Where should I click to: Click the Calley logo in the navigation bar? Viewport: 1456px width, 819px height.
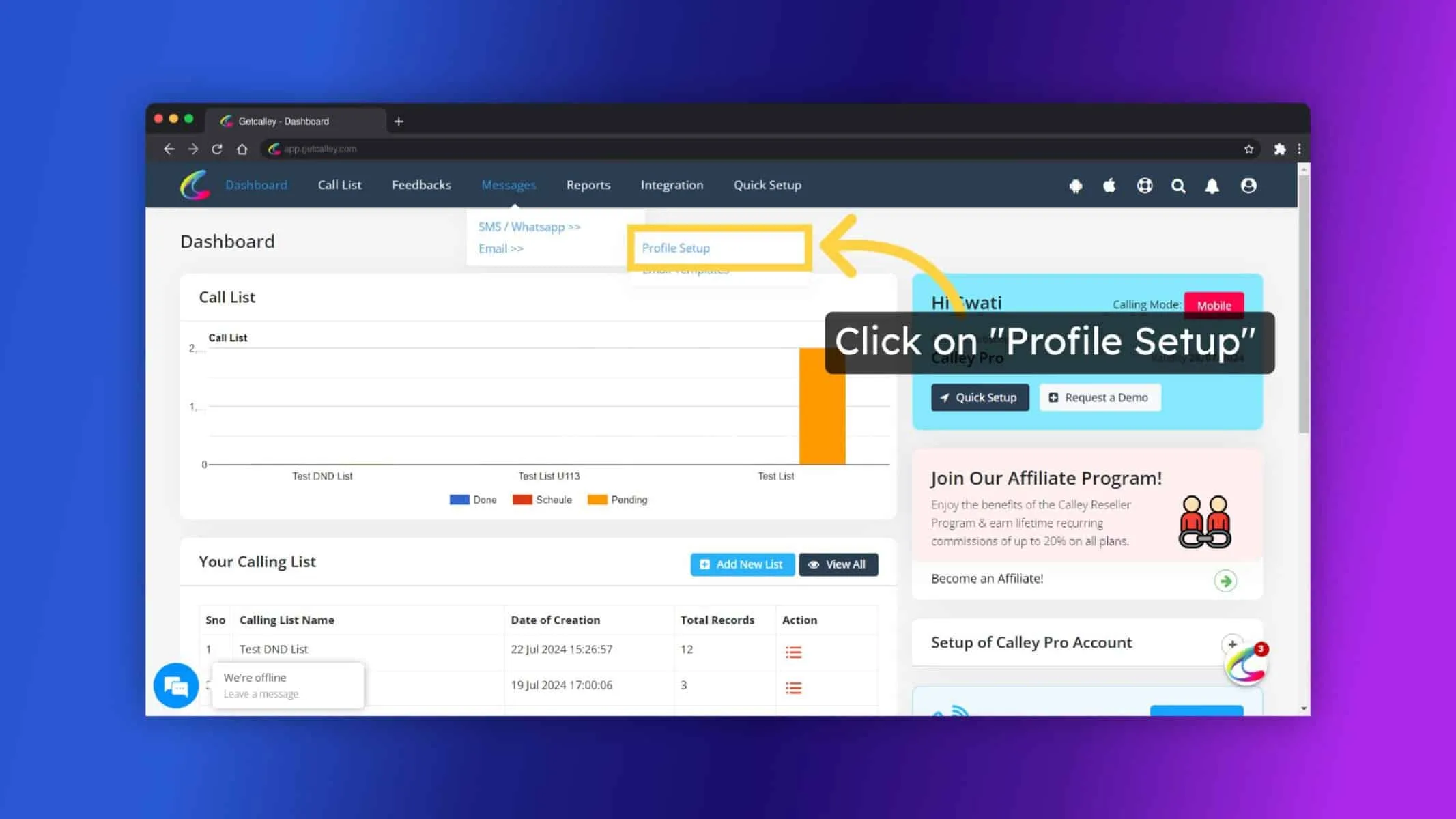195,185
